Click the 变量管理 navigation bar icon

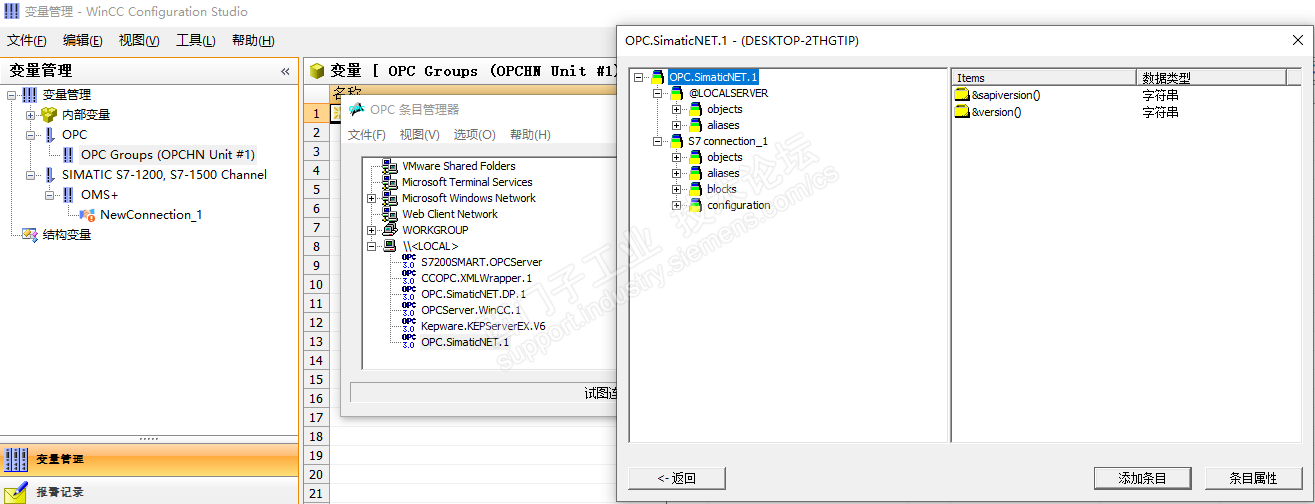(16, 460)
